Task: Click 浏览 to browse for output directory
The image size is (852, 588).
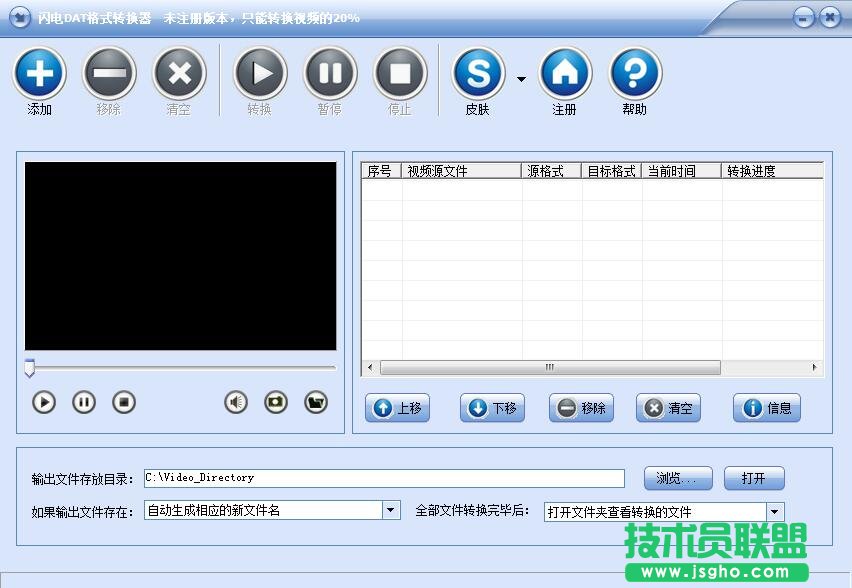Action: [677, 478]
